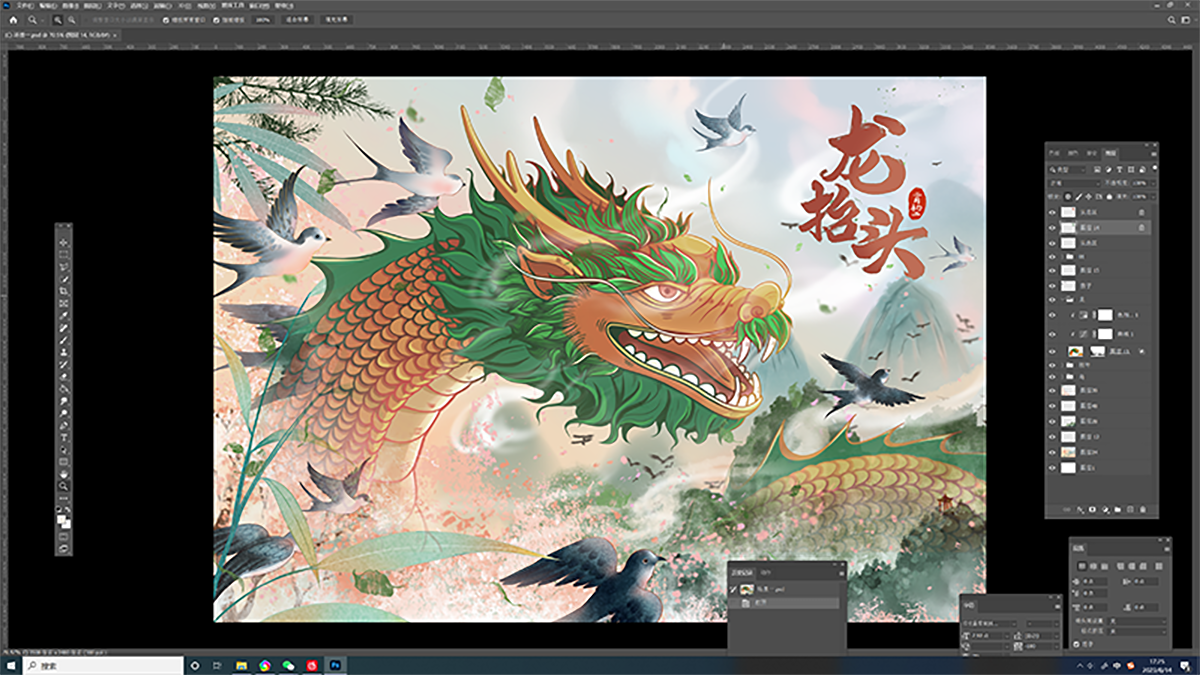Collapse the expanded layer group in Layers
The height and width of the screenshot is (675, 1200).
coord(1062,298)
